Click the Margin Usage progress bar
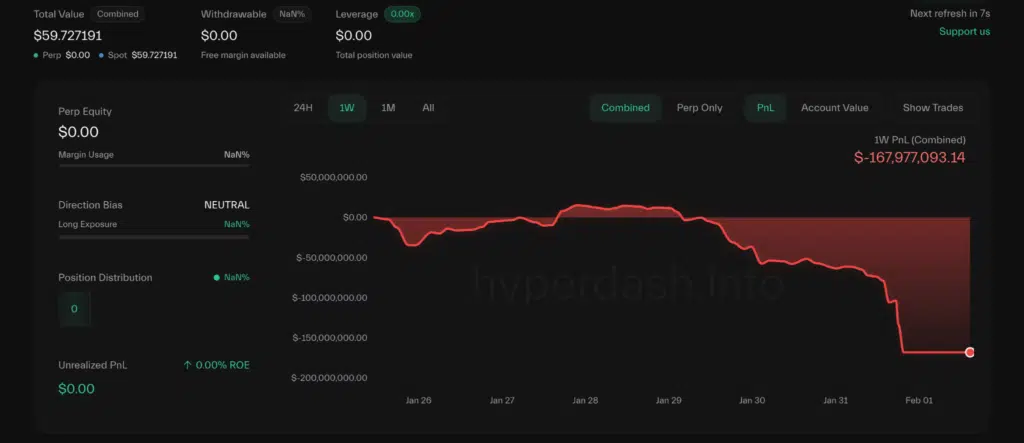This screenshot has width=1024, height=443. tap(154, 166)
